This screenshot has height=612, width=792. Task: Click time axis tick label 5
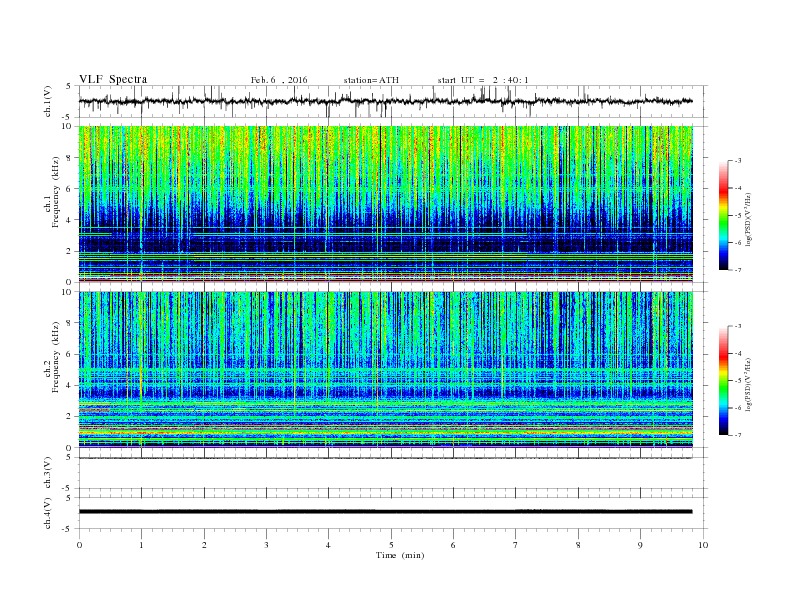click(391, 545)
